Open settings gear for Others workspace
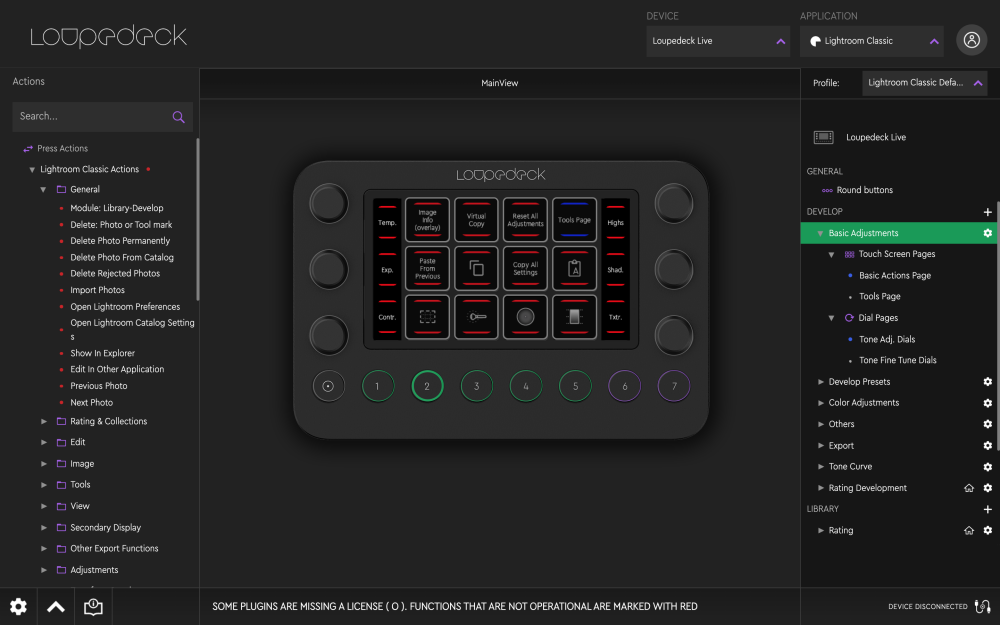The width and height of the screenshot is (1000, 625). coord(987,423)
